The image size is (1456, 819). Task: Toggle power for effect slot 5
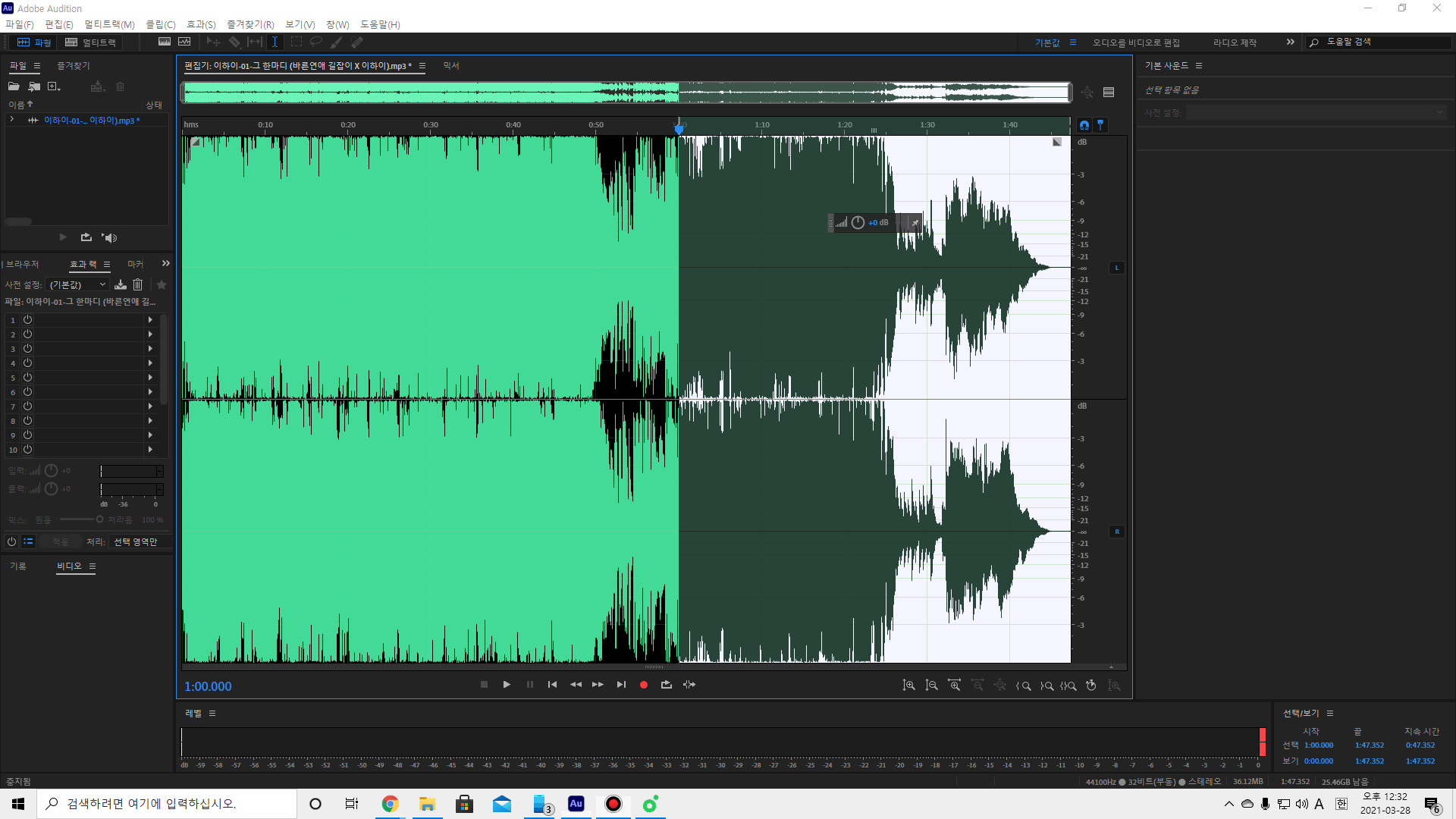click(27, 378)
